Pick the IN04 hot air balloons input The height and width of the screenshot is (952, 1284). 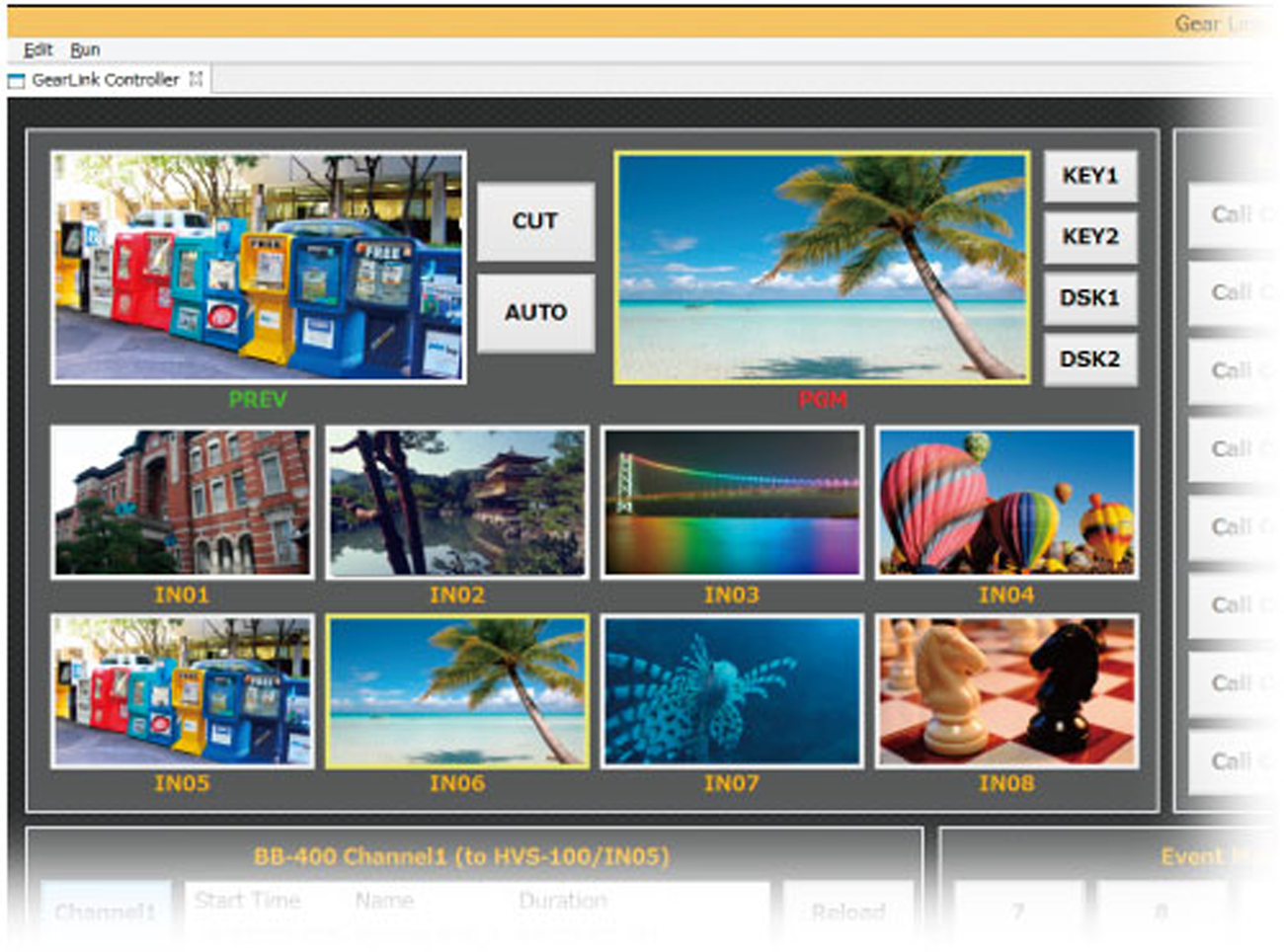(1006, 503)
